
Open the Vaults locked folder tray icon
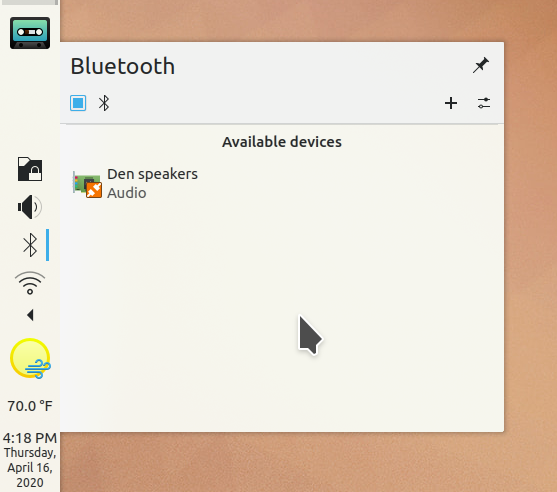pos(30,169)
